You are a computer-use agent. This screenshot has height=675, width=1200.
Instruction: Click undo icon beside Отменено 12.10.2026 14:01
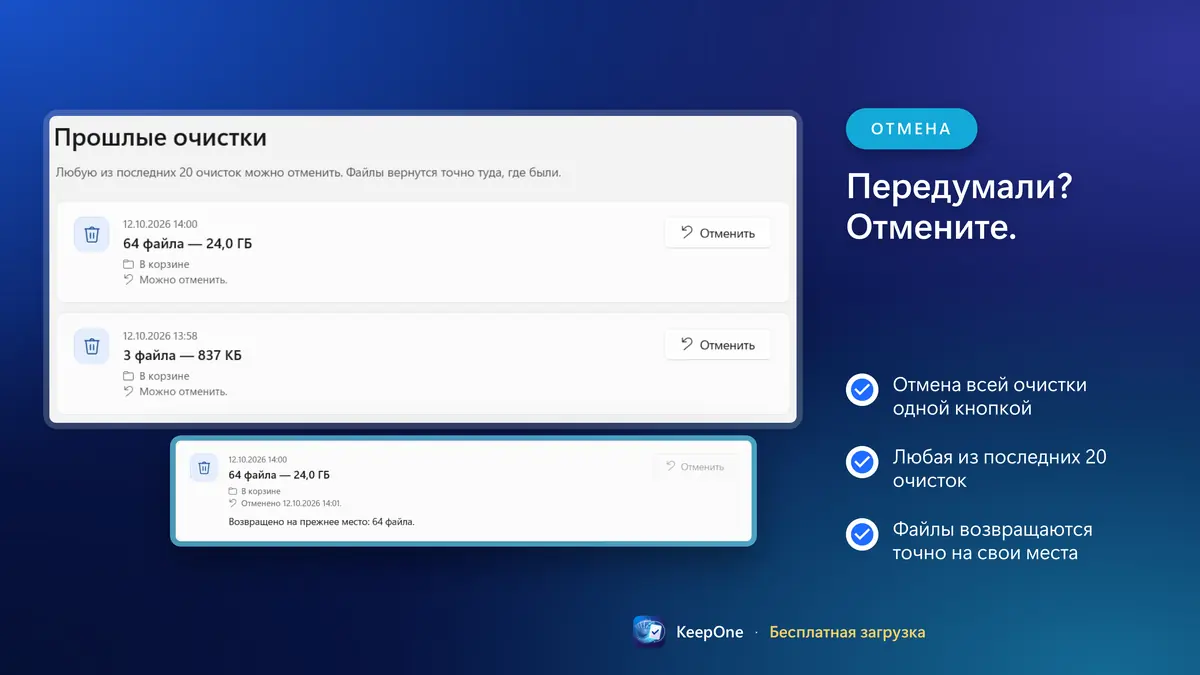[x=233, y=503]
